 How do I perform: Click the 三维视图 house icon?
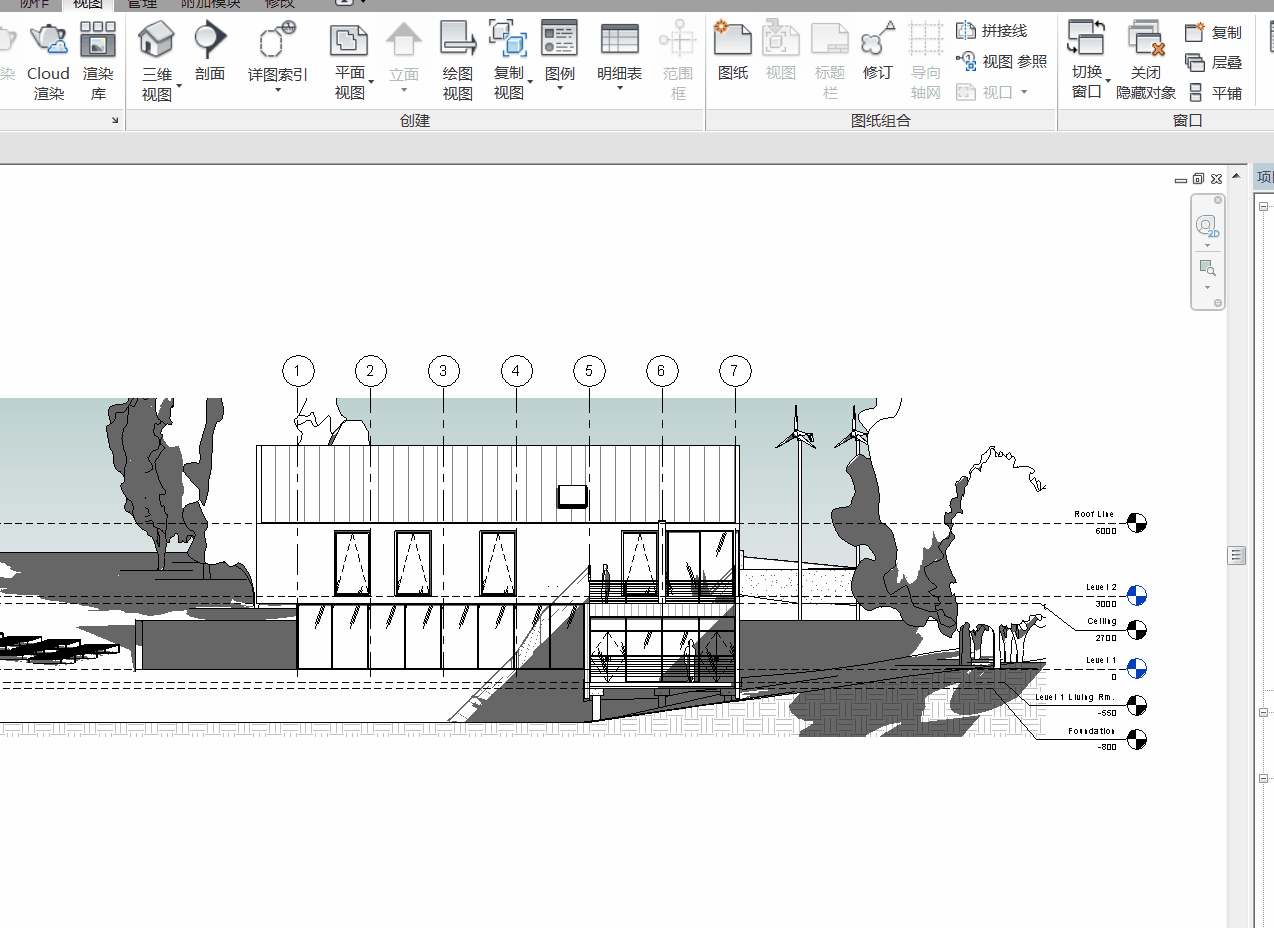click(x=156, y=40)
